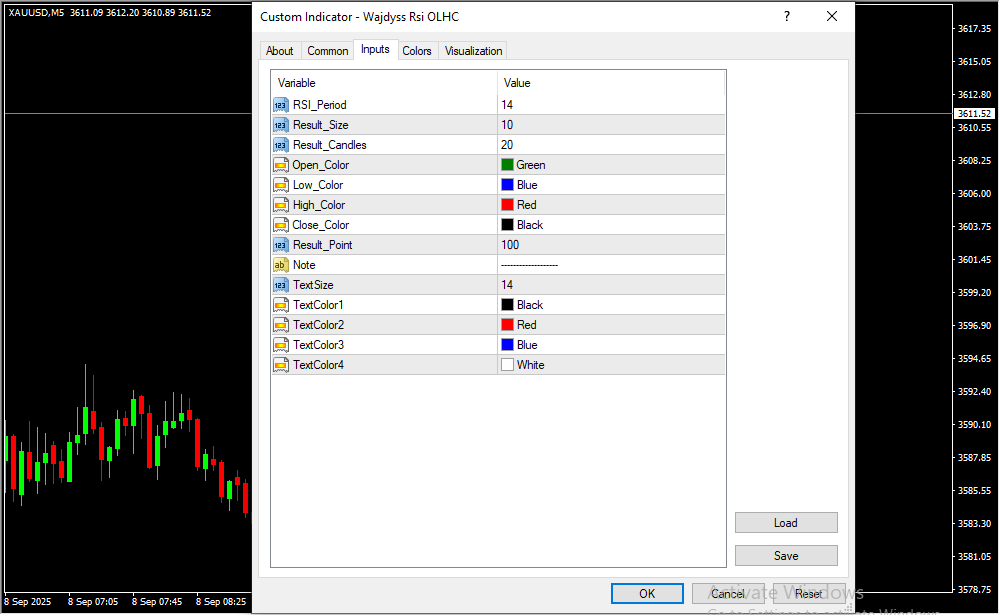Select the blue Low_Color swatch
The image size is (1000, 615).
point(507,185)
